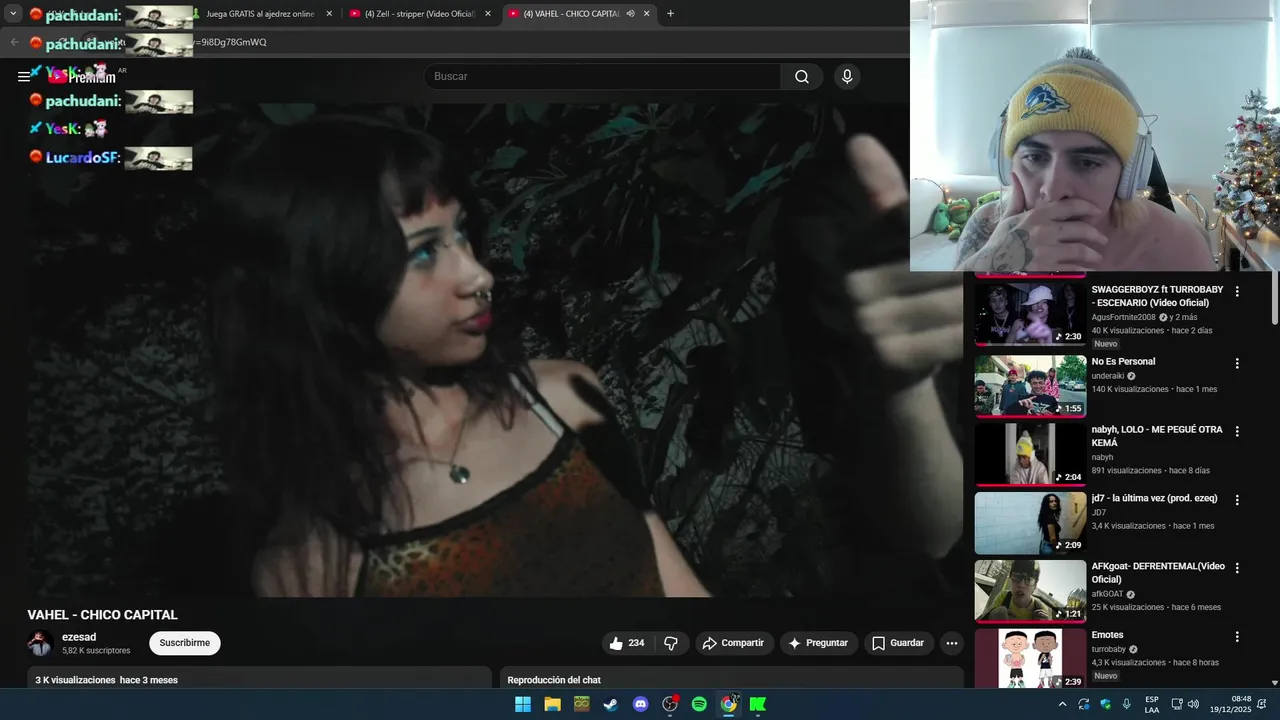Screen dimensions: 1280x720
Task: Dislike the VAHEL video
Action: 671,643
